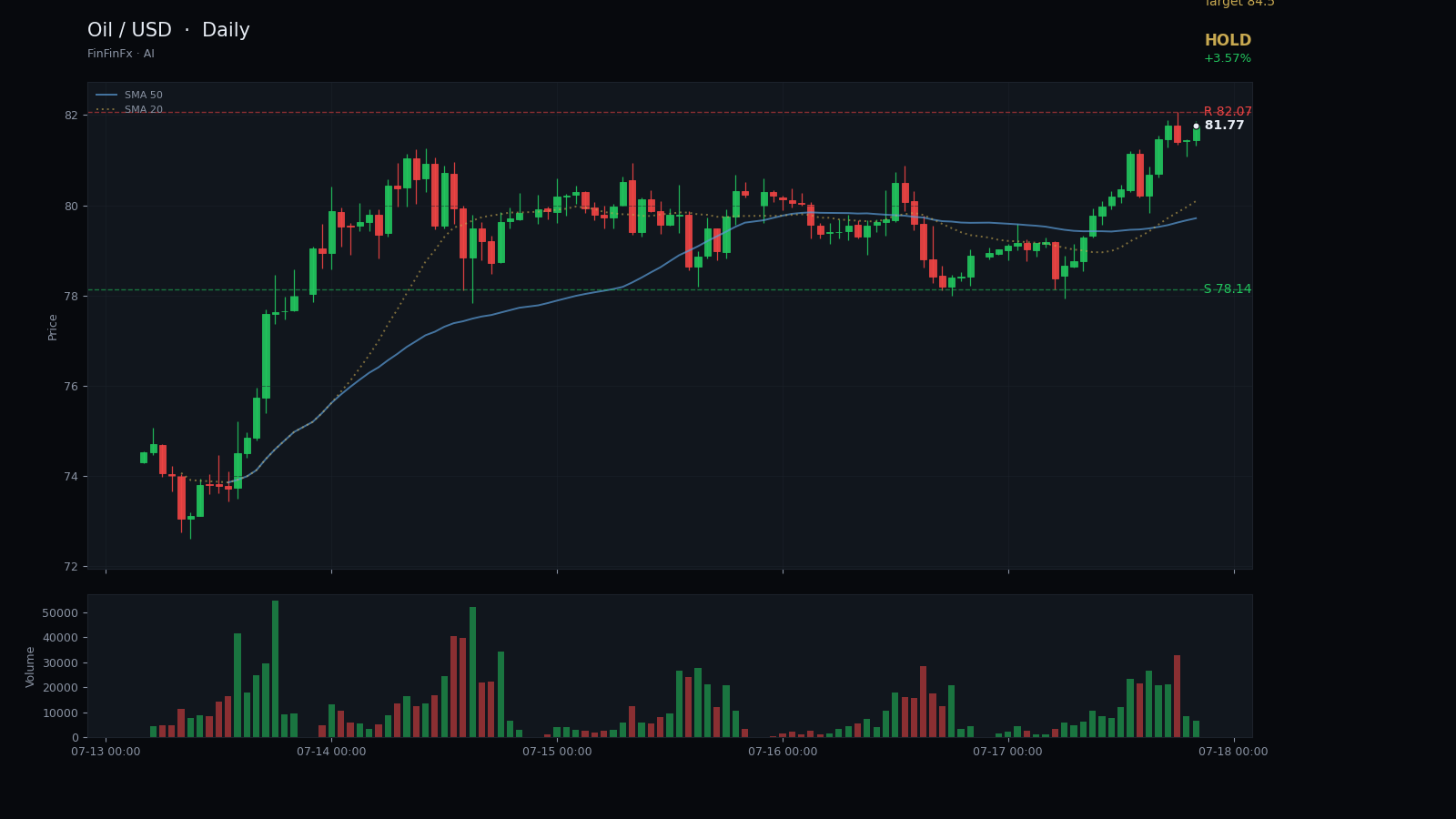Viewport: 1456px width, 819px height.
Task: Click the chart title 'Oil / USD · Daily'
Action: 168,31
